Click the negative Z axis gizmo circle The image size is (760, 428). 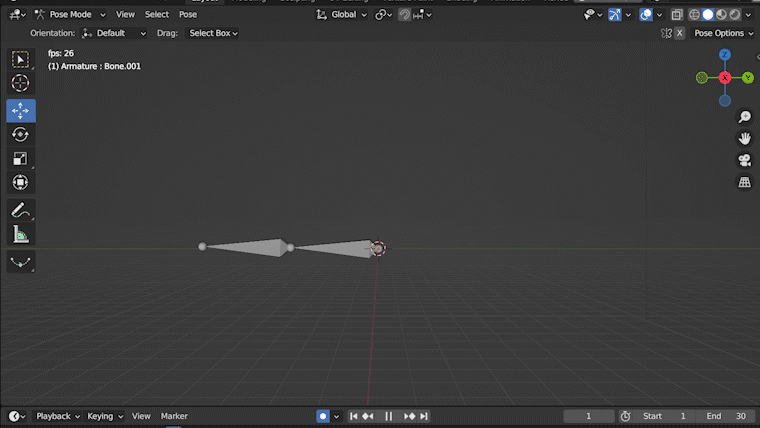click(x=725, y=101)
